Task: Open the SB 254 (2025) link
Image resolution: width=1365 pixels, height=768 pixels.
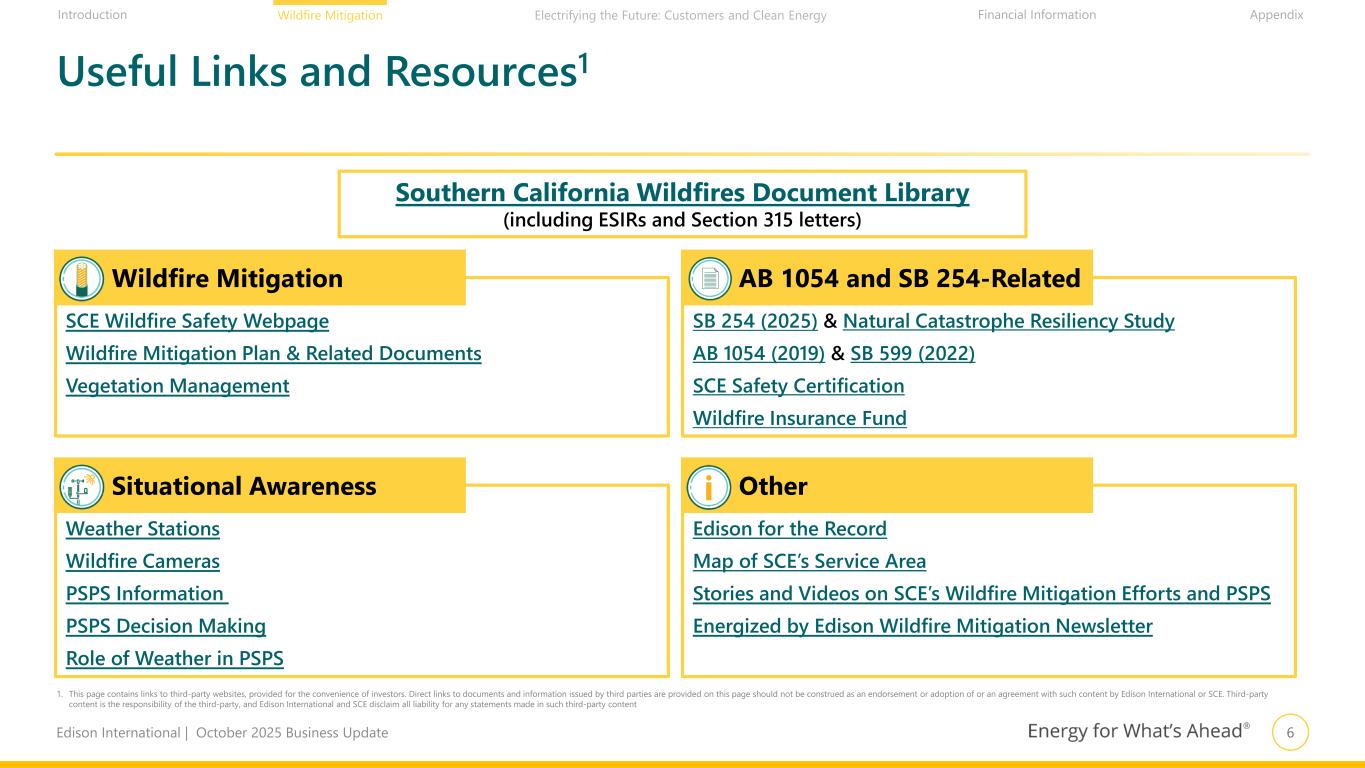Action: (x=755, y=322)
